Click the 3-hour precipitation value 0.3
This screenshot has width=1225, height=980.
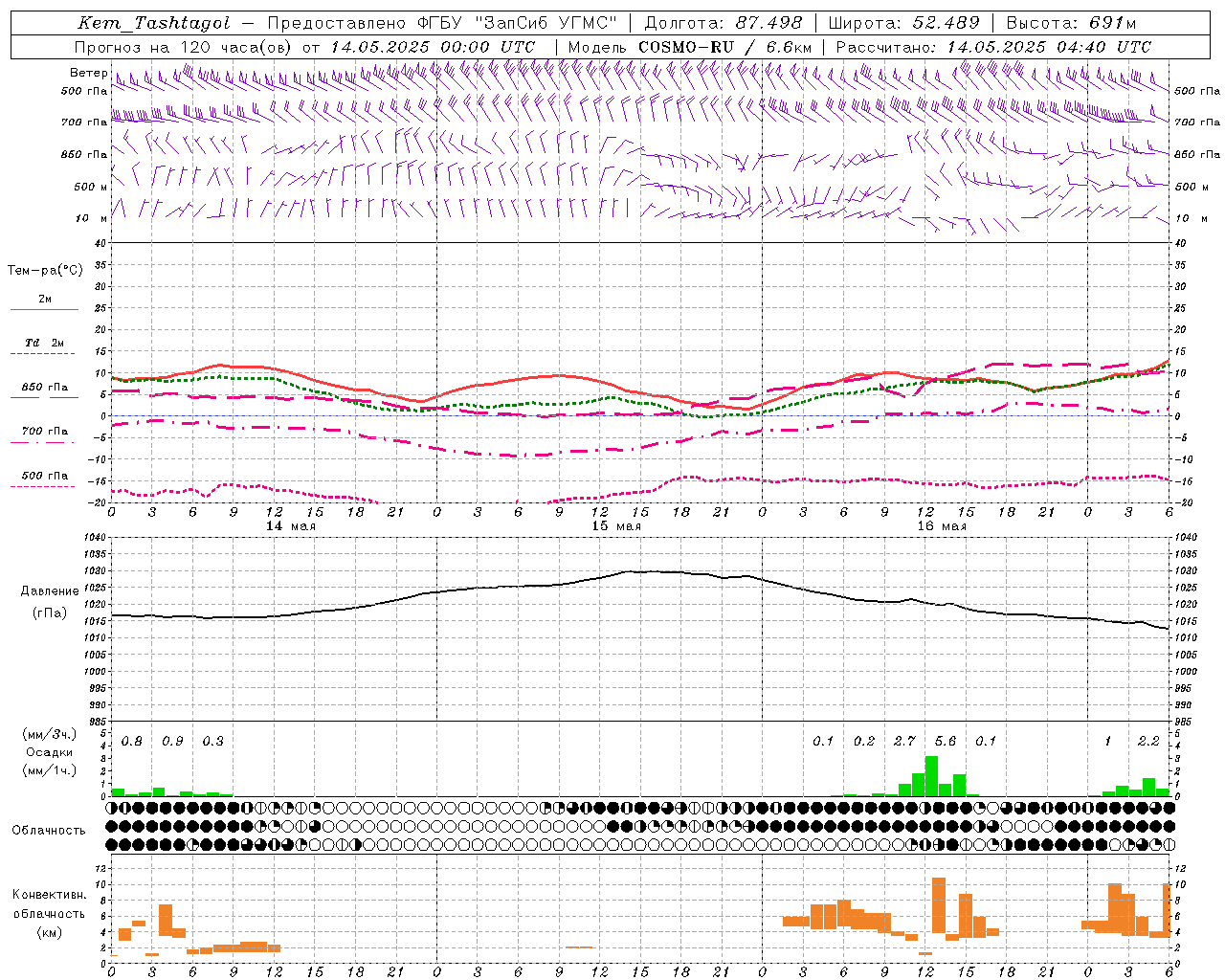(213, 742)
